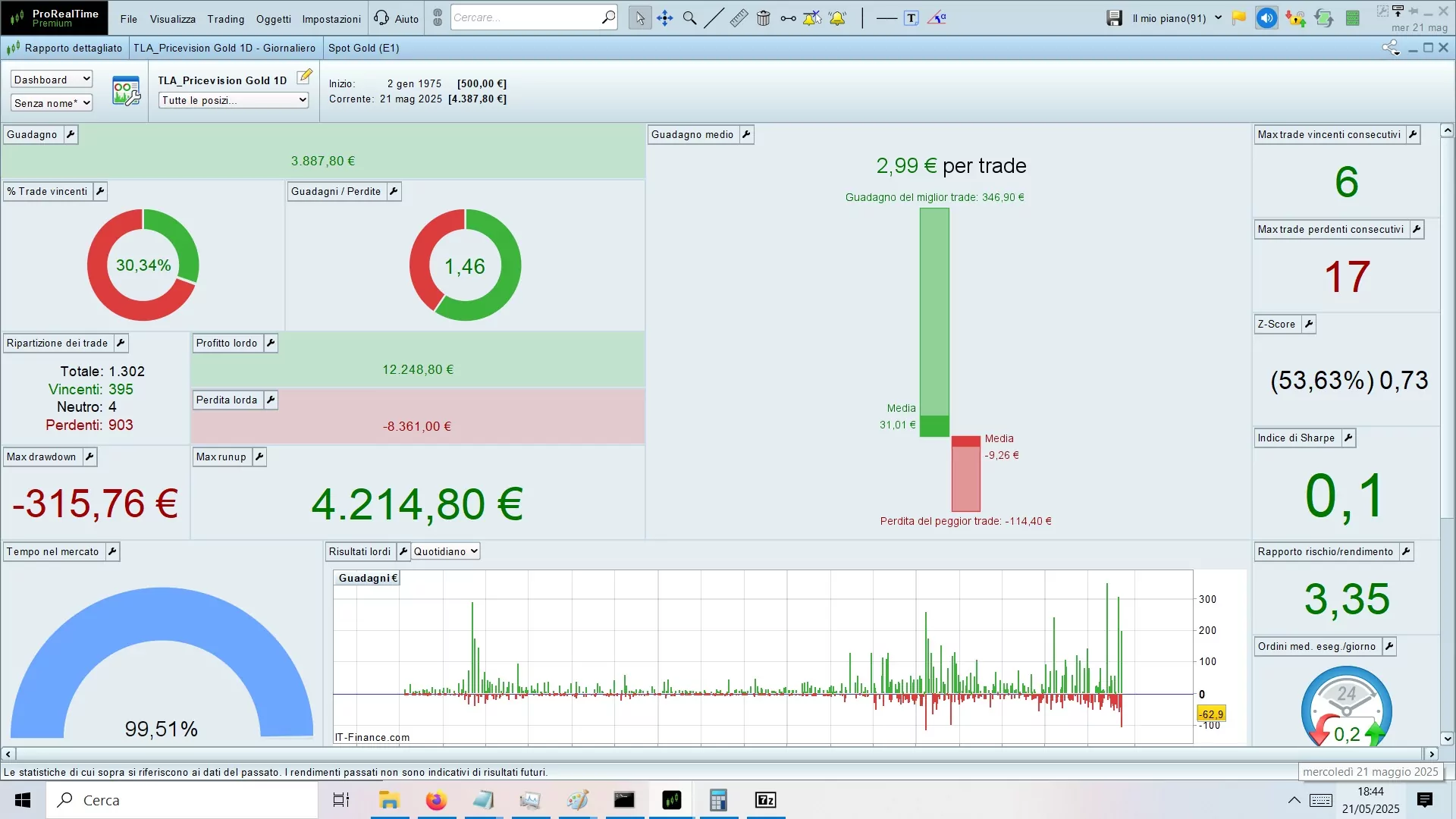1456x819 pixels.
Task: Open Firefox from the taskbar
Action: pyautogui.click(x=436, y=800)
